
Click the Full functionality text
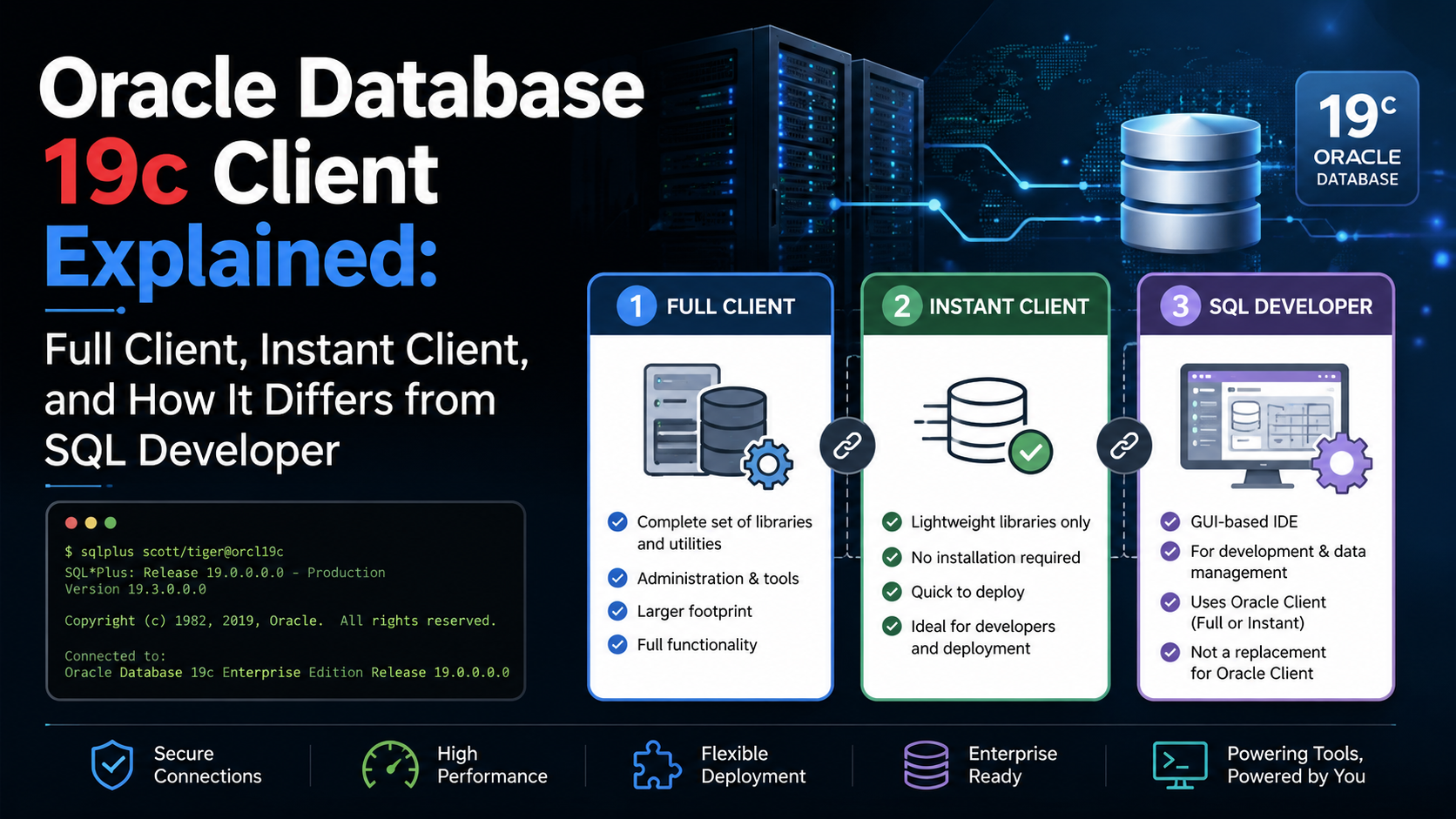697,645
